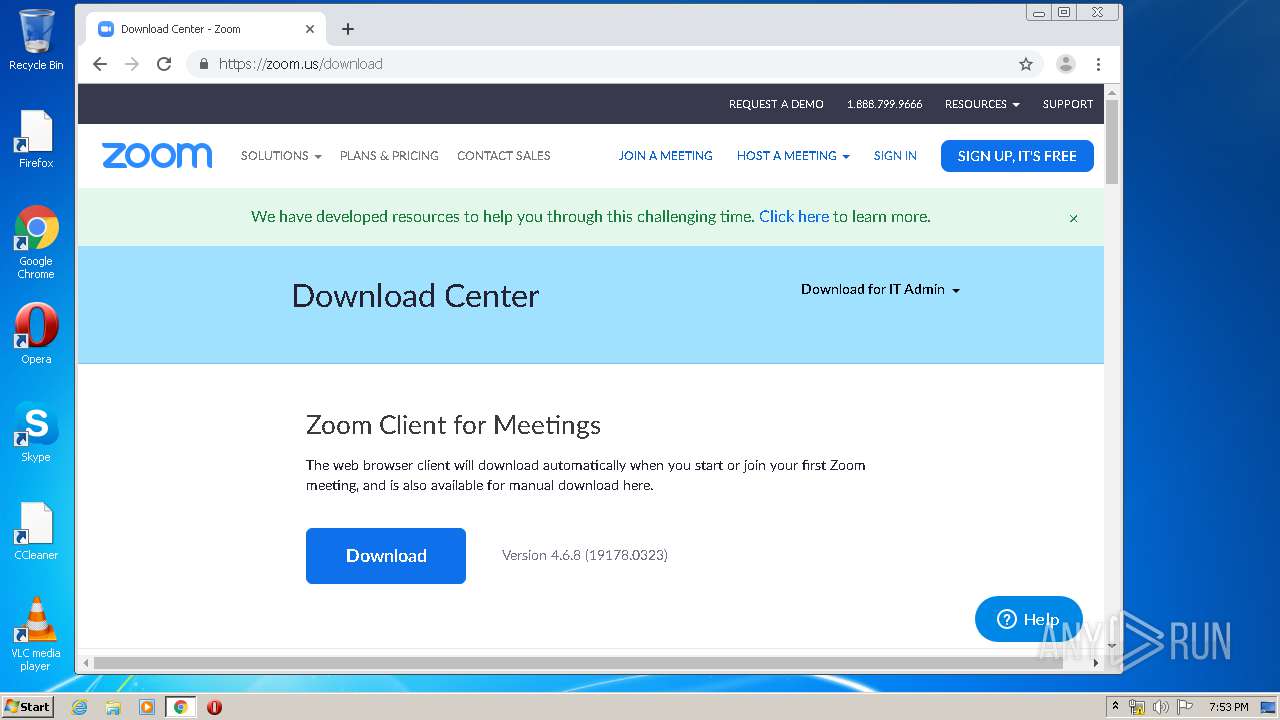This screenshot has width=1280, height=720.
Task: Click the Version 4.6.8 text
Action: click(x=585, y=555)
